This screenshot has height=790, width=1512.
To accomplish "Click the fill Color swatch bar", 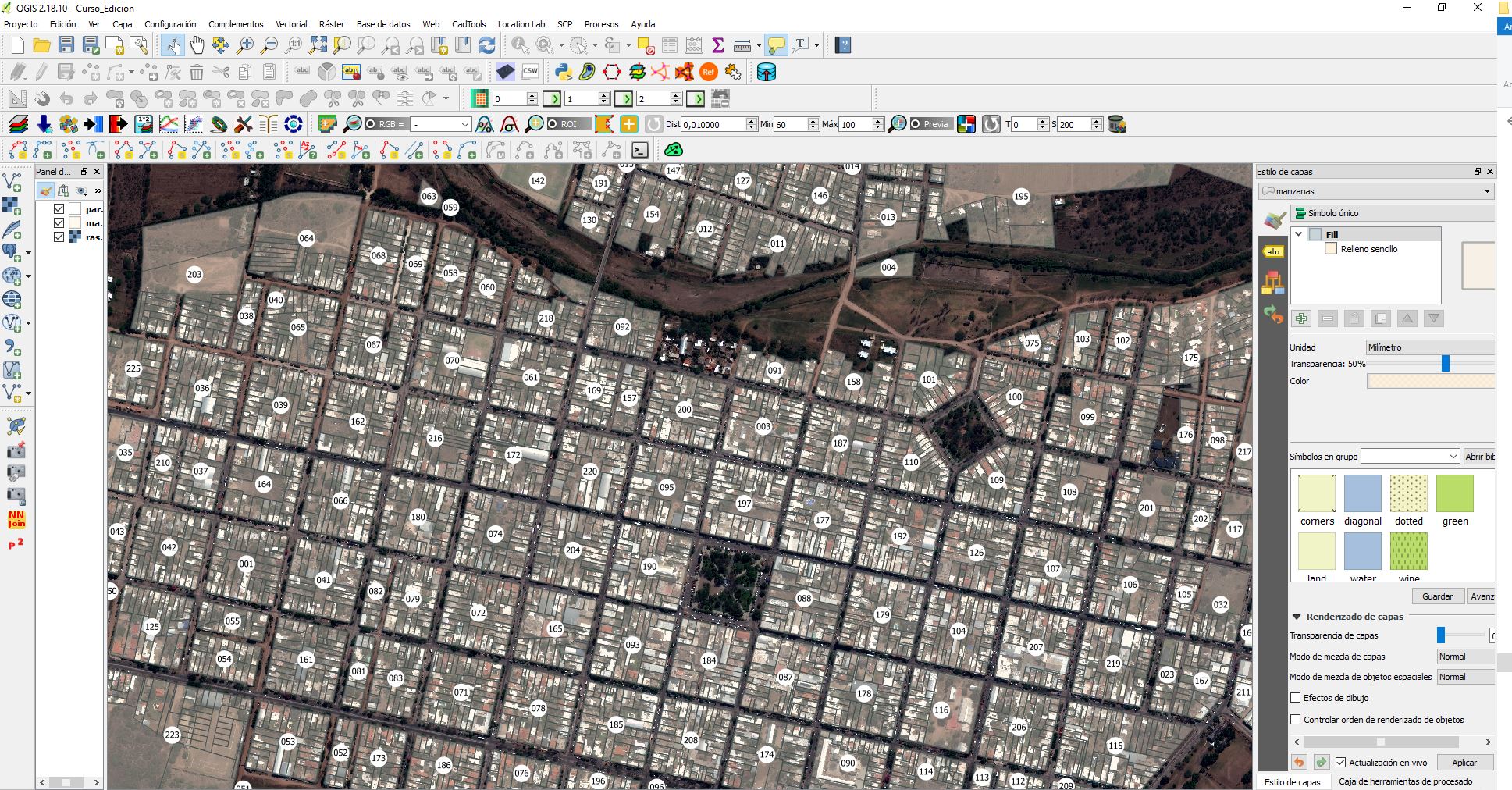I will pos(1431,381).
